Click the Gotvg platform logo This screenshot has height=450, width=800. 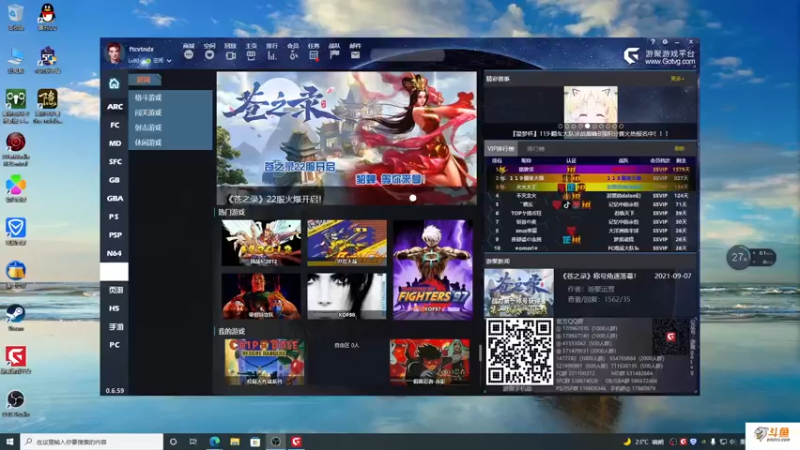pyautogui.click(x=632, y=56)
